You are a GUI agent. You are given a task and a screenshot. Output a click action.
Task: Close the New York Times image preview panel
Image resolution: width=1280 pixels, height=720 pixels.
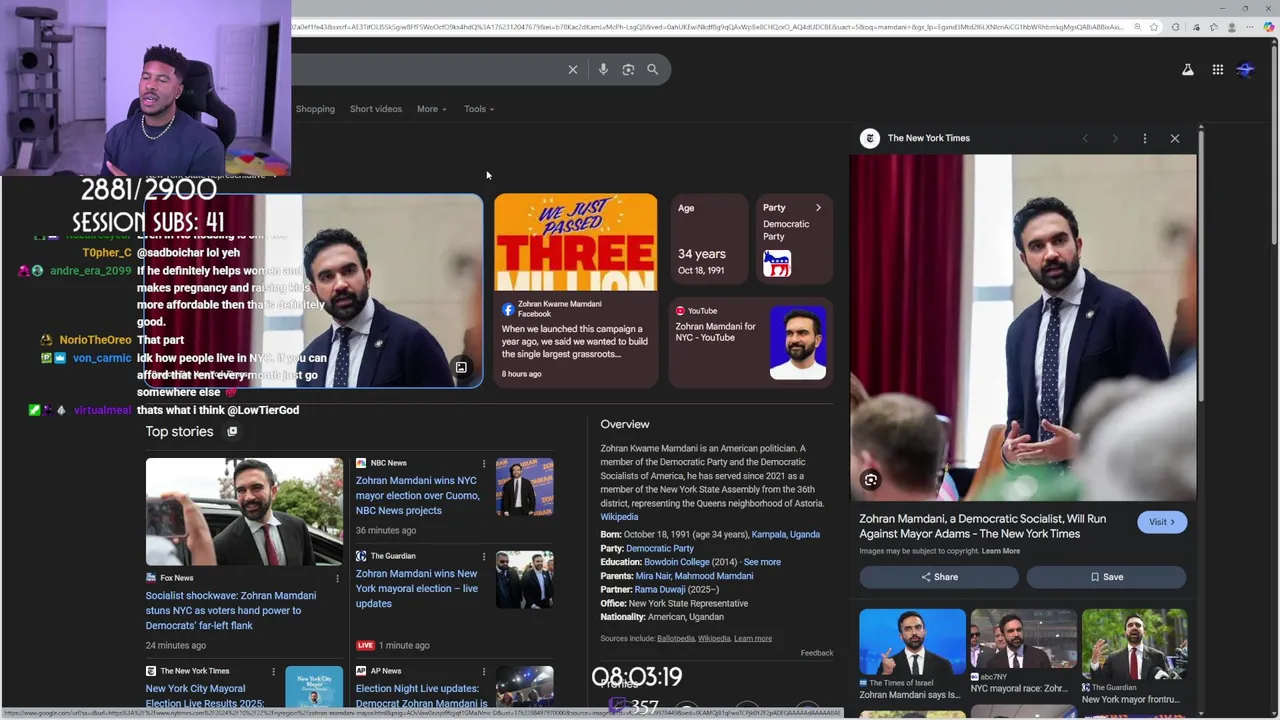[x=1175, y=138]
